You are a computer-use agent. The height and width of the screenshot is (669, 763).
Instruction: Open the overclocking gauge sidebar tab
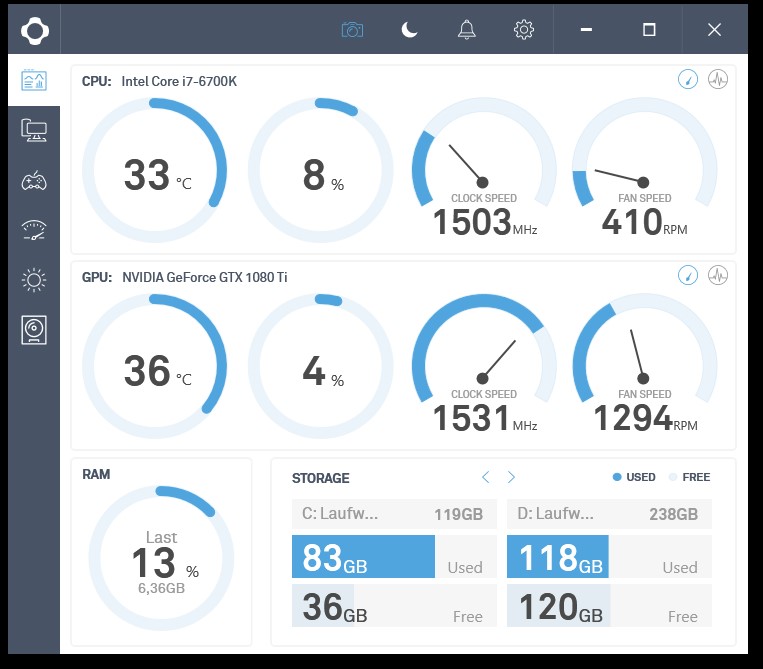point(34,230)
